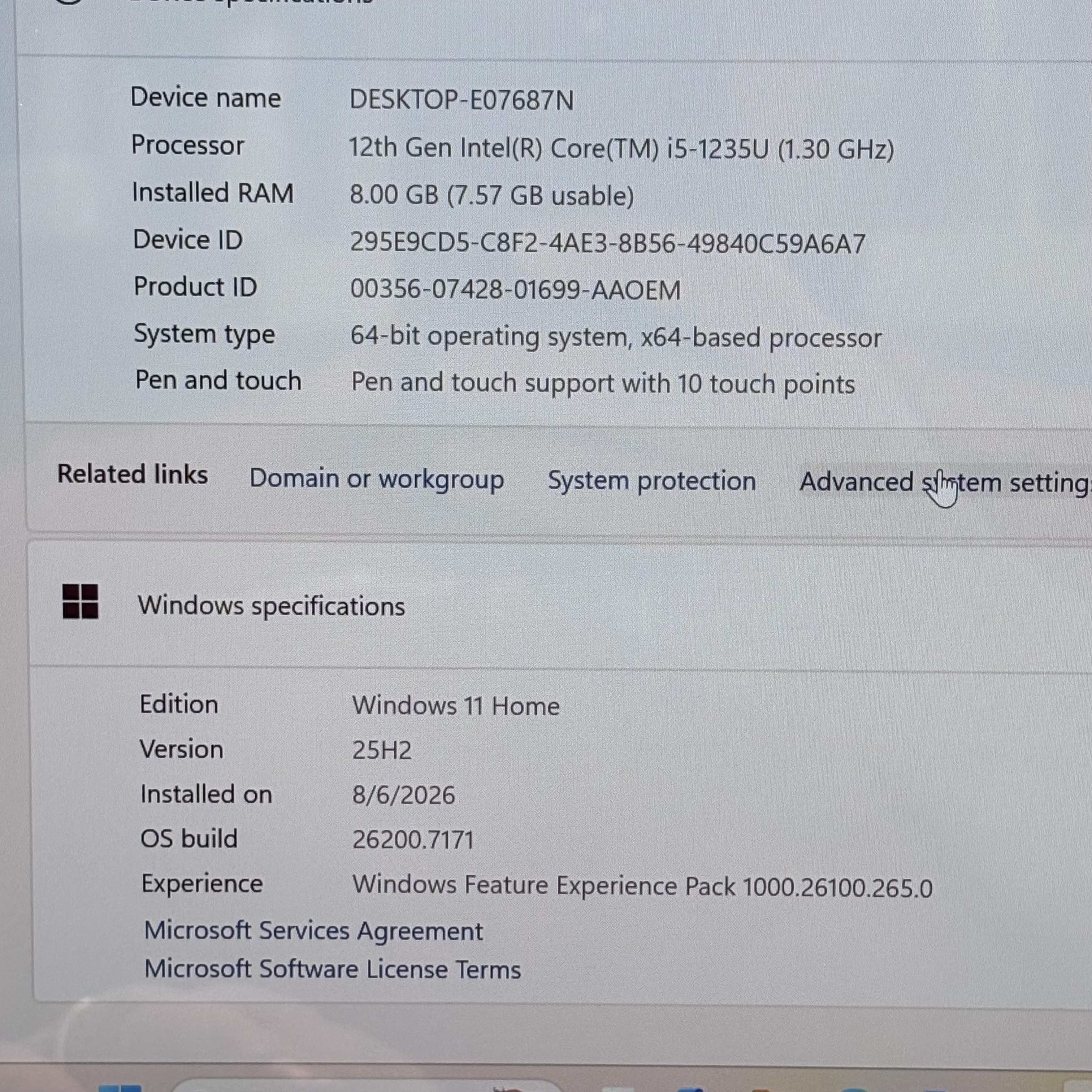Click the "Installed RAM" label
The height and width of the screenshot is (1092, 1092).
click(213, 193)
